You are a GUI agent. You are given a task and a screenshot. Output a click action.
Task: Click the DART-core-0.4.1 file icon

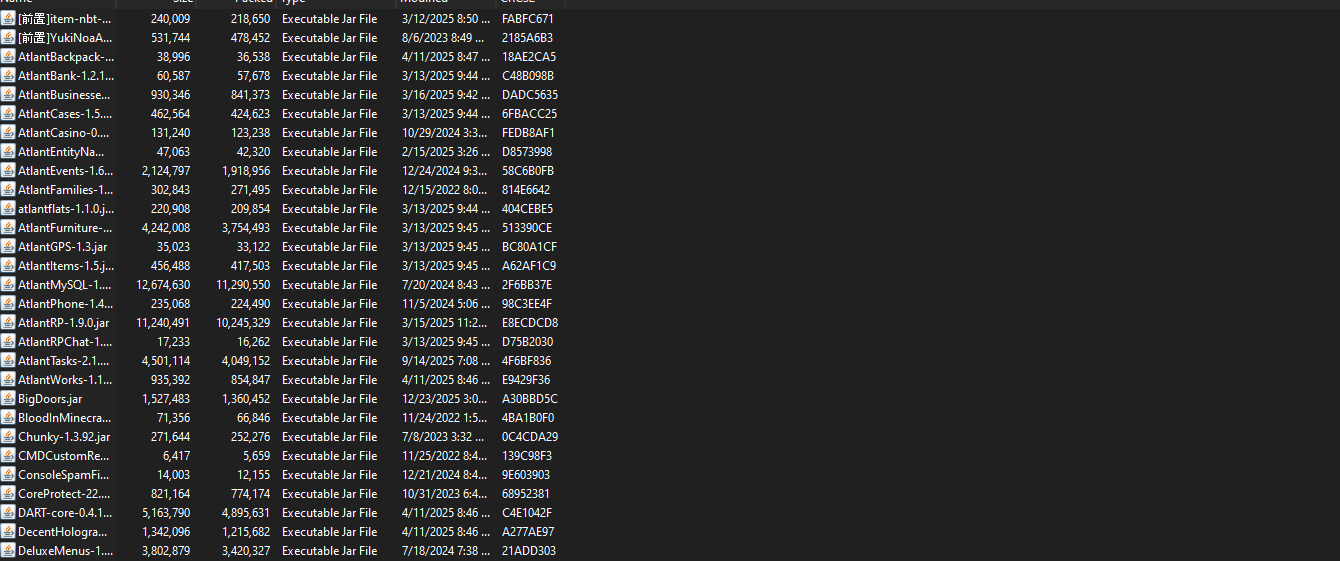pyautogui.click(x=8, y=513)
